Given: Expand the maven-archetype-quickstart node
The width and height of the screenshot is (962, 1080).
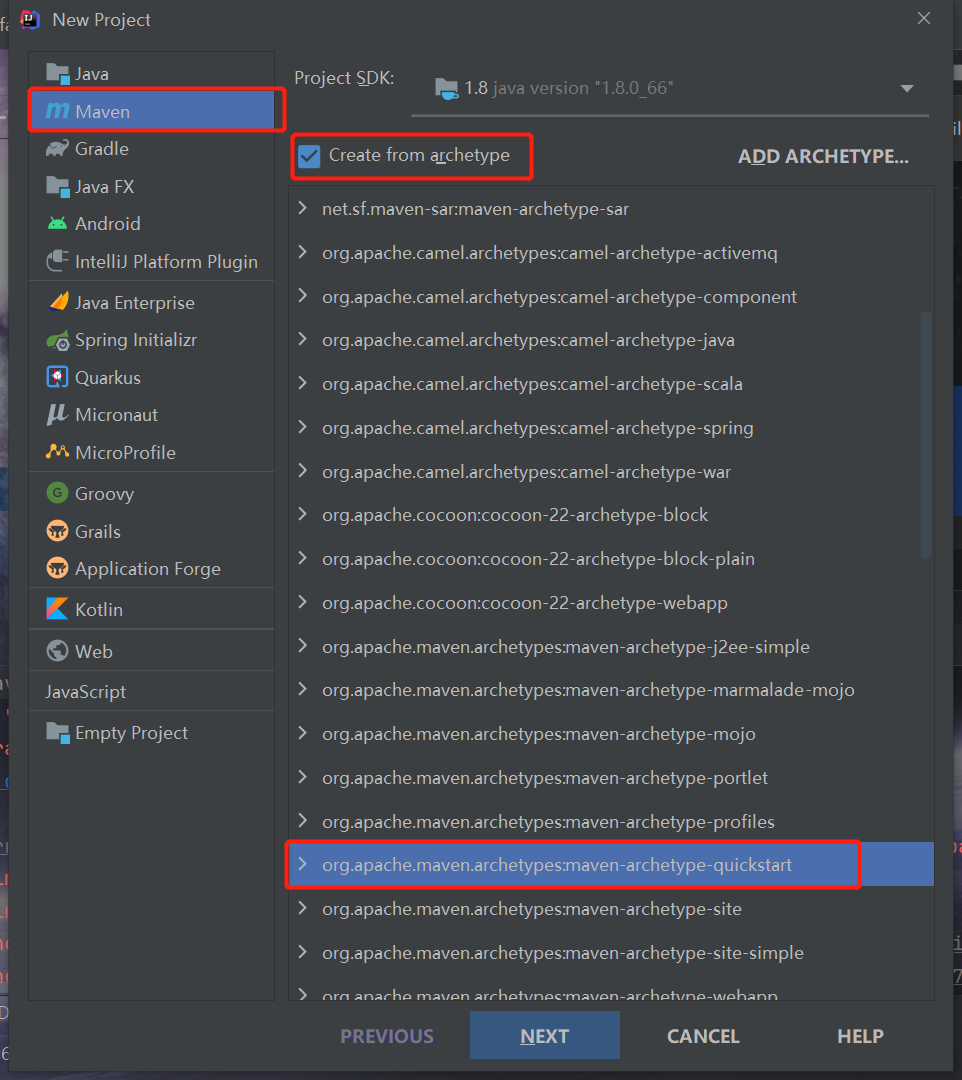Looking at the screenshot, I should pyautogui.click(x=302, y=864).
